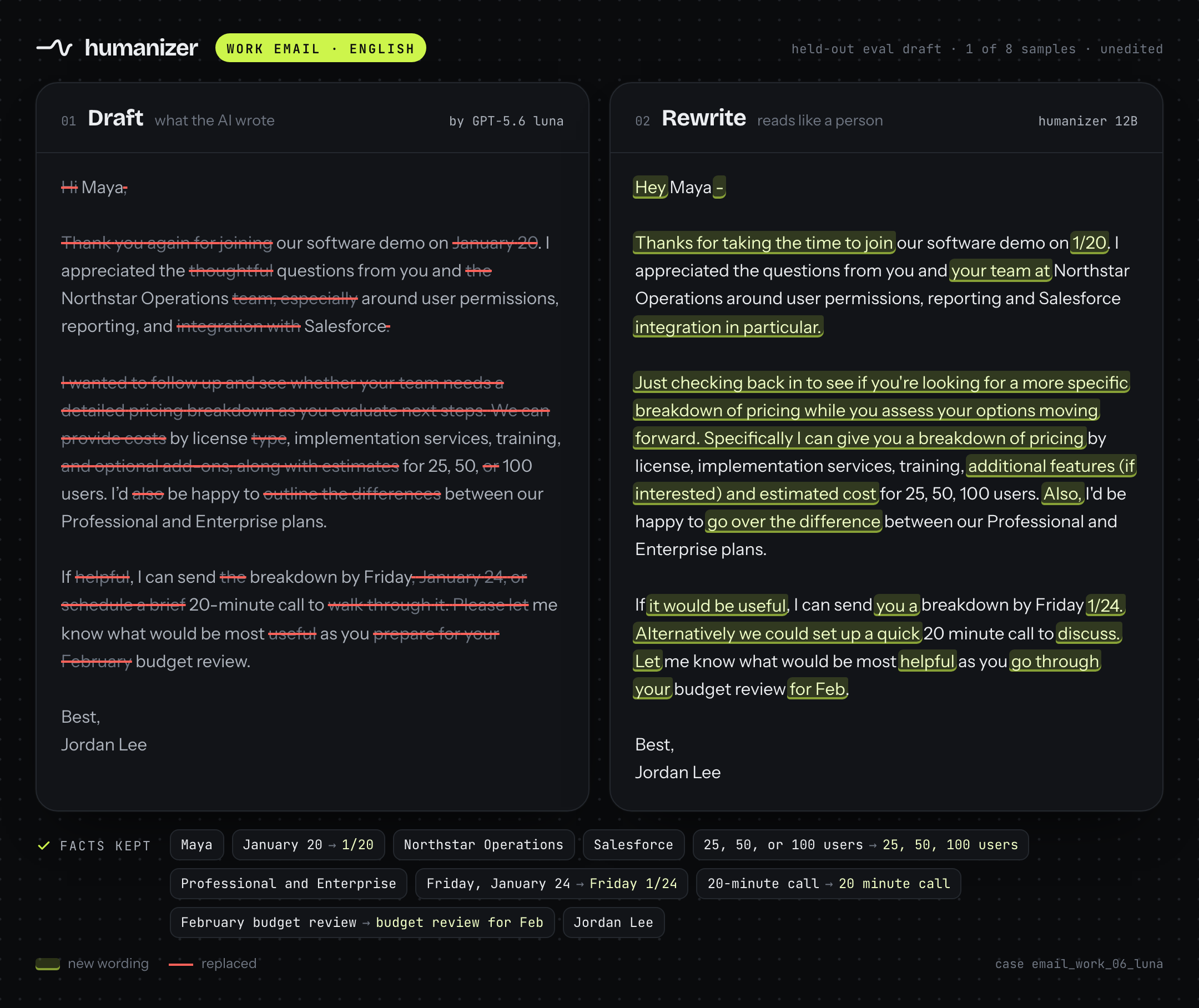Select the 25, 50, 100 users chip

pyautogui.click(x=860, y=845)
